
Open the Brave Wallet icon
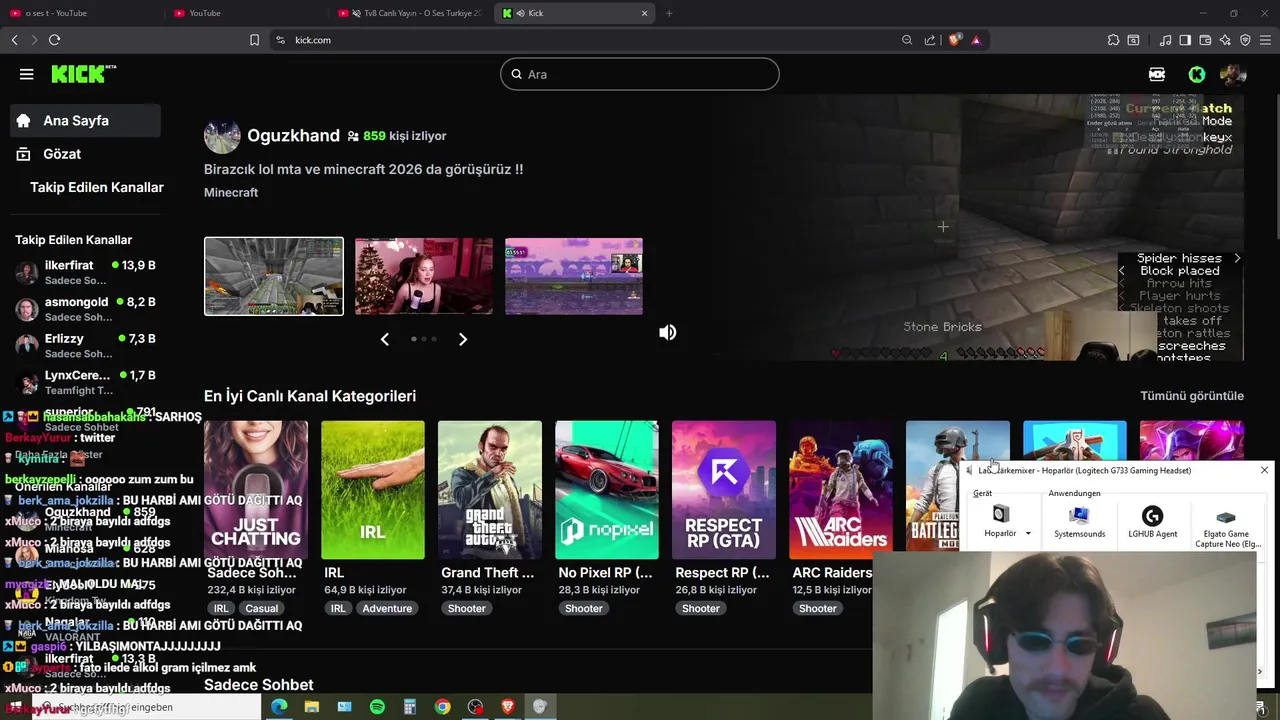point(1205,40)
